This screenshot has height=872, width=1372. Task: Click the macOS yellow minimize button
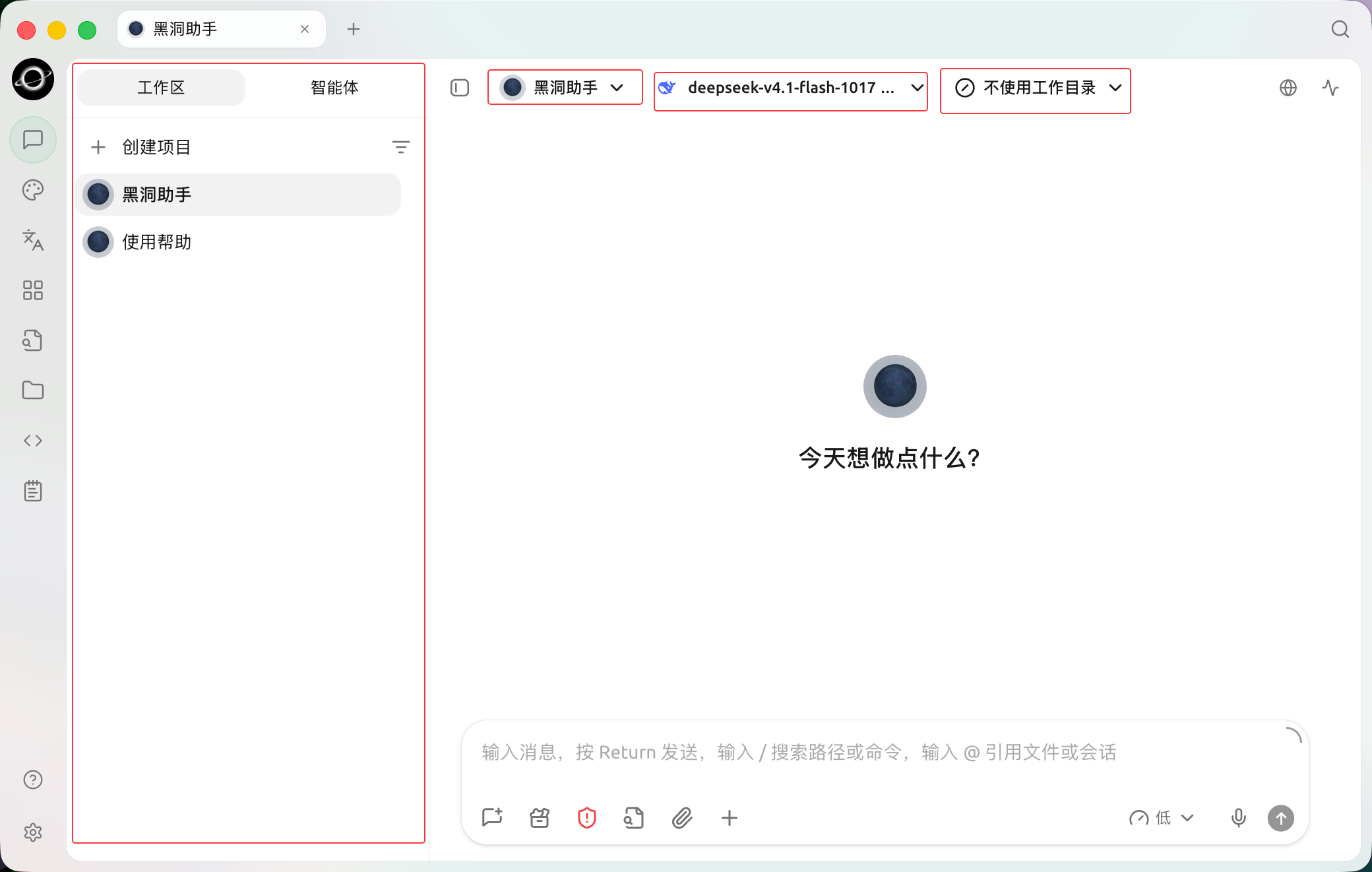click(x=57, y=30)
